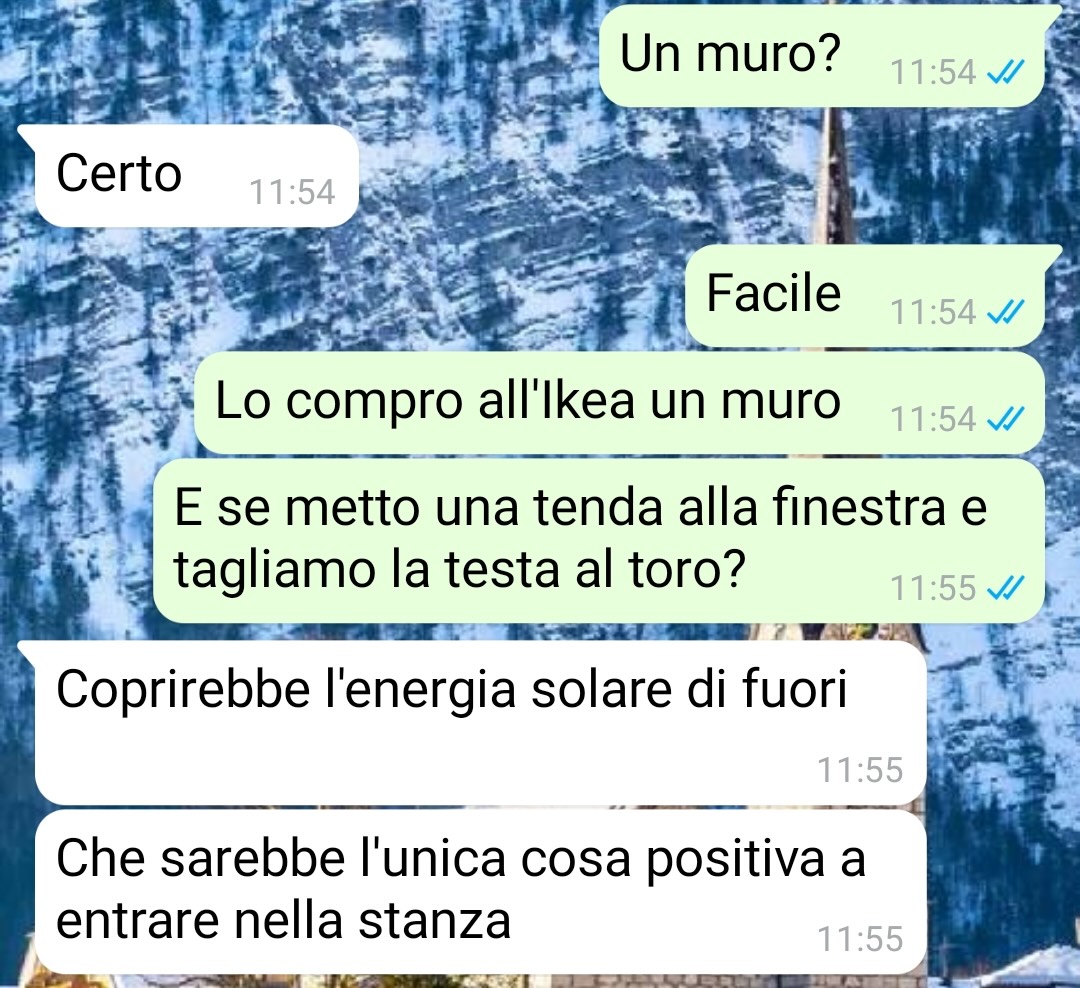Tap the read ticks next to 11:55 sent message
This screenshot has height=988, width=1080.
point(1005,588)
